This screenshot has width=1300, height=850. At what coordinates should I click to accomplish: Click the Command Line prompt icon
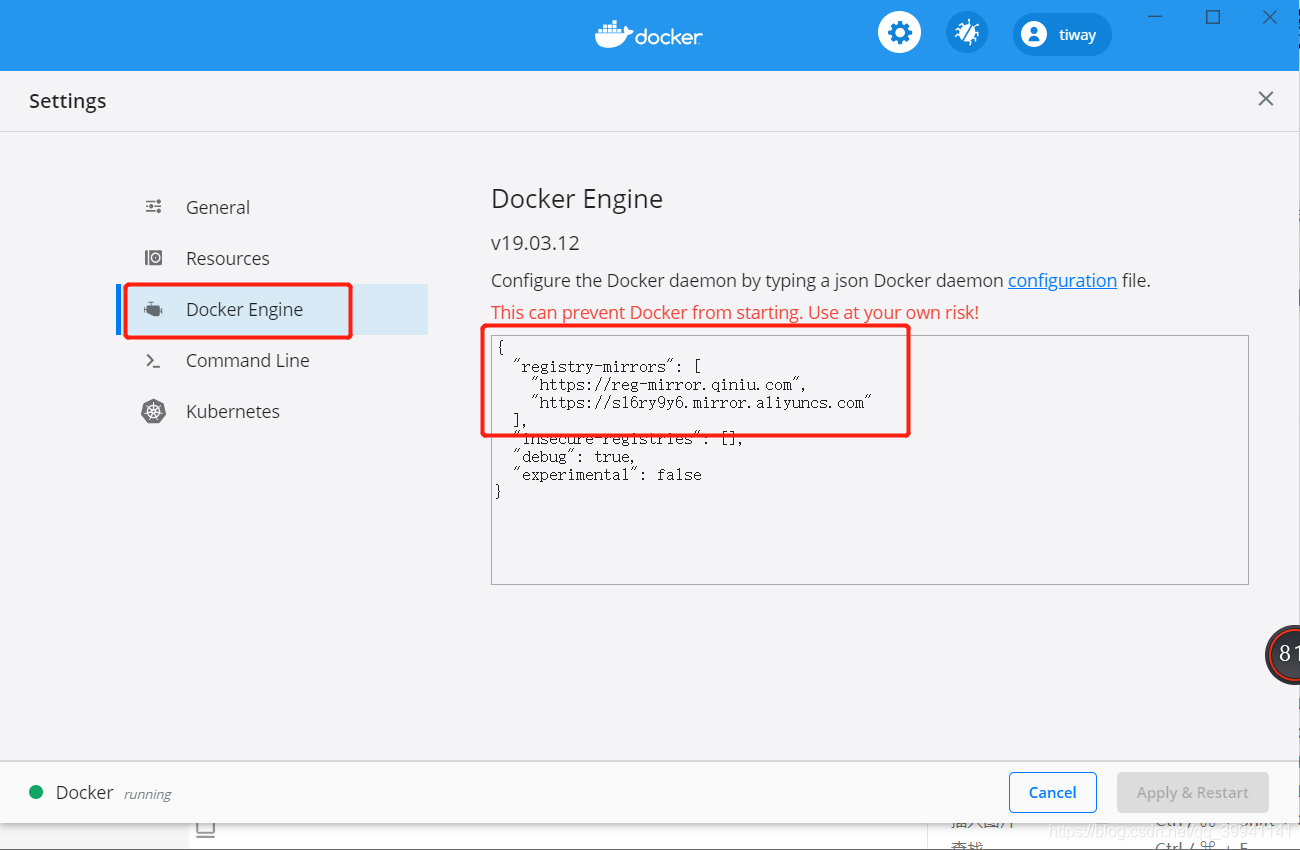pyautogui.click(x=153, y=361)
